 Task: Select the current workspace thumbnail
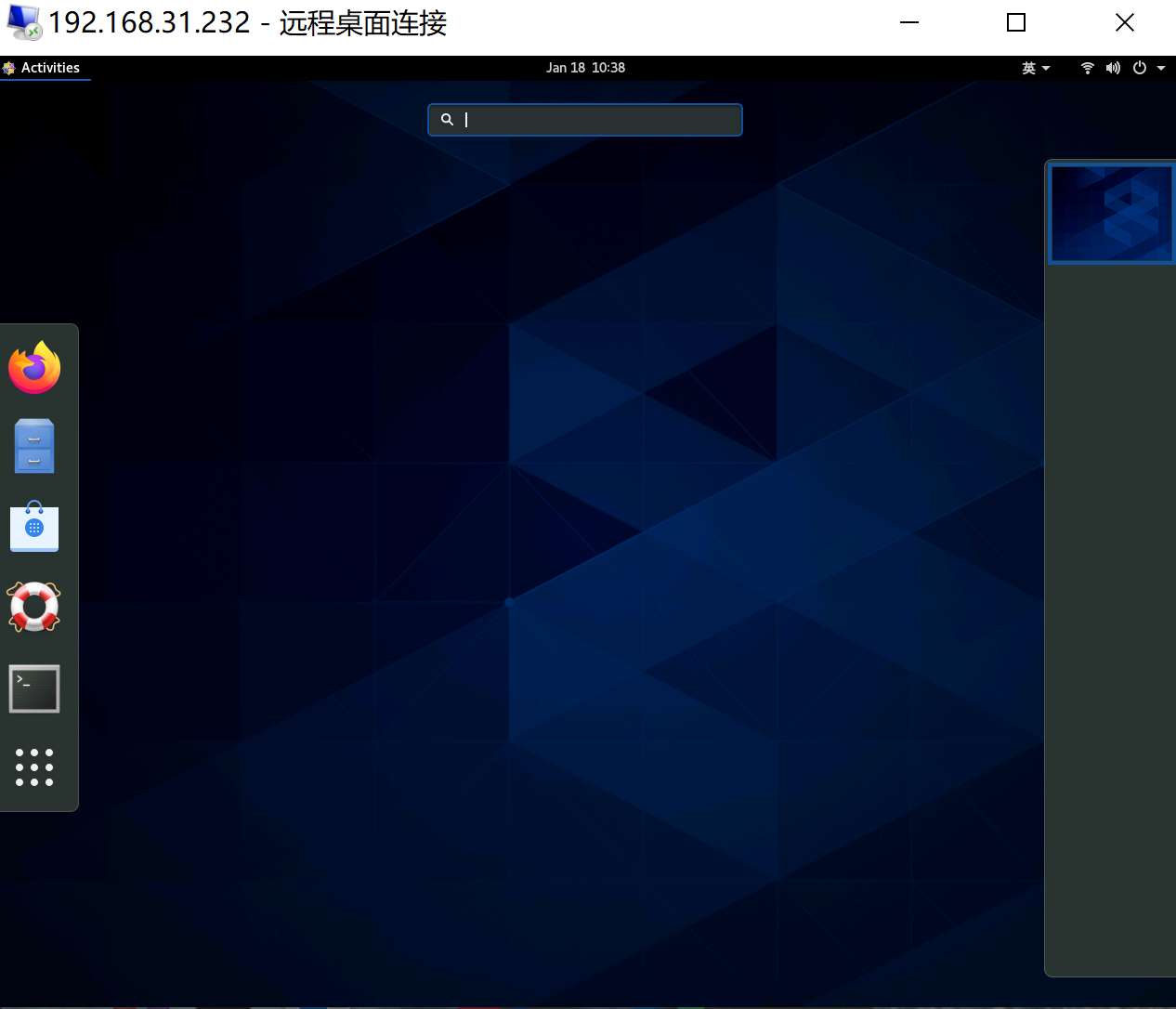(x=1111, y=214)
